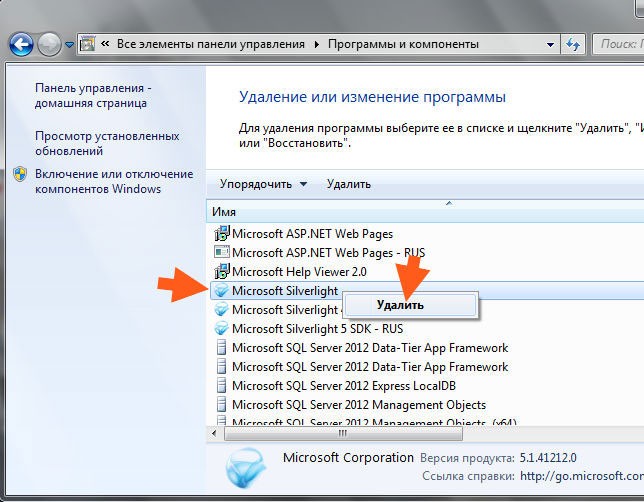Open 'Панель управления - домашняя страница' link
The width and height of the screenshot is (644, 502).
(93, 95)
